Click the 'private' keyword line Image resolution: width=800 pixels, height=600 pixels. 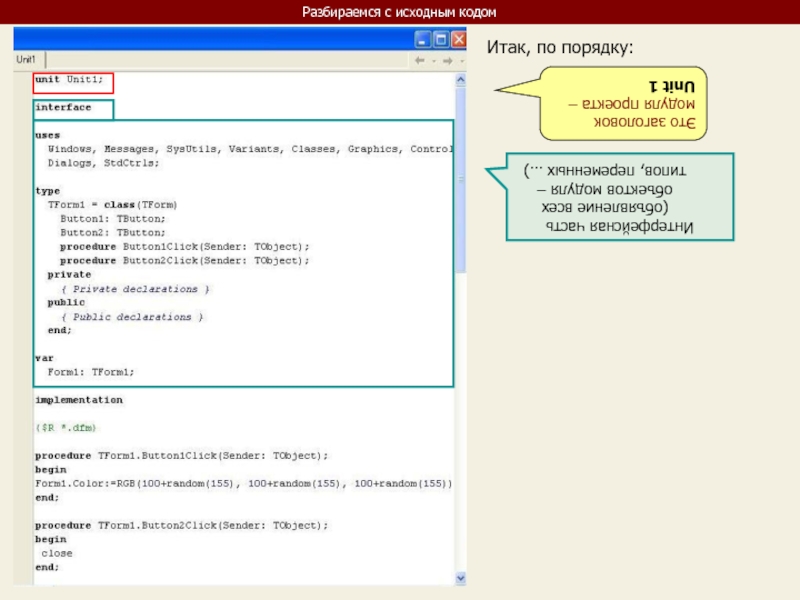[69, 274]
